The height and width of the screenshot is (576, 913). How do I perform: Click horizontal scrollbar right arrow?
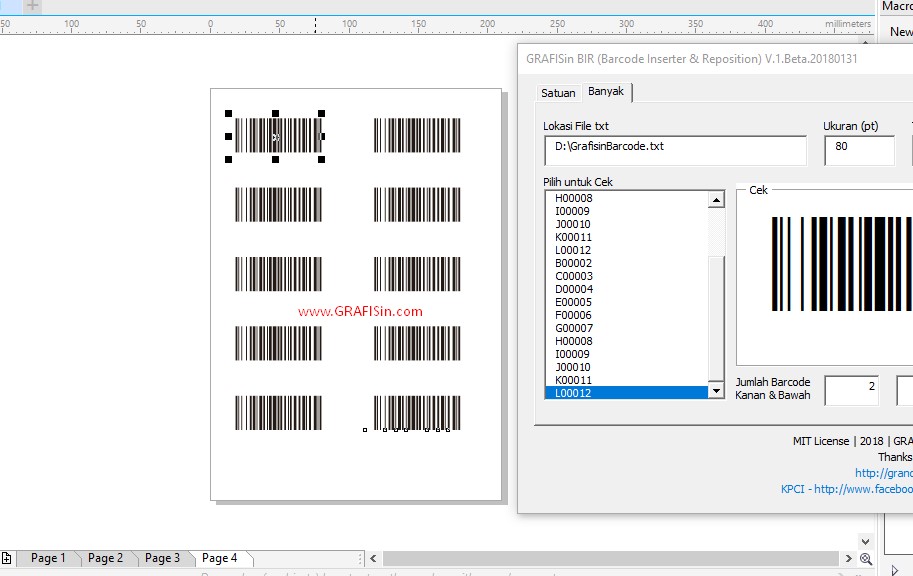pyautogui.click(x=848, y=559)
